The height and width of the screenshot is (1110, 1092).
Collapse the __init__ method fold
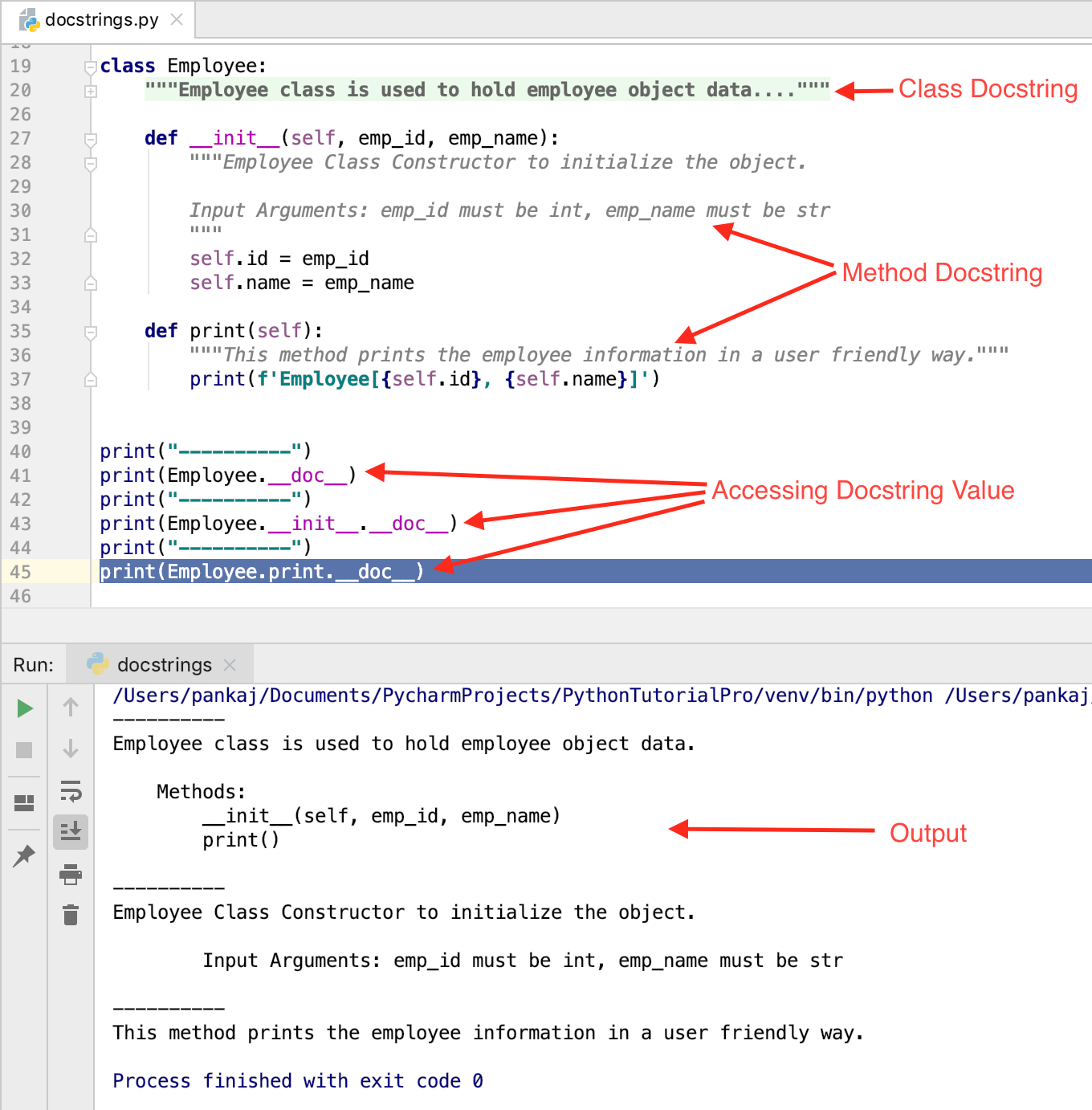(91, 138)
